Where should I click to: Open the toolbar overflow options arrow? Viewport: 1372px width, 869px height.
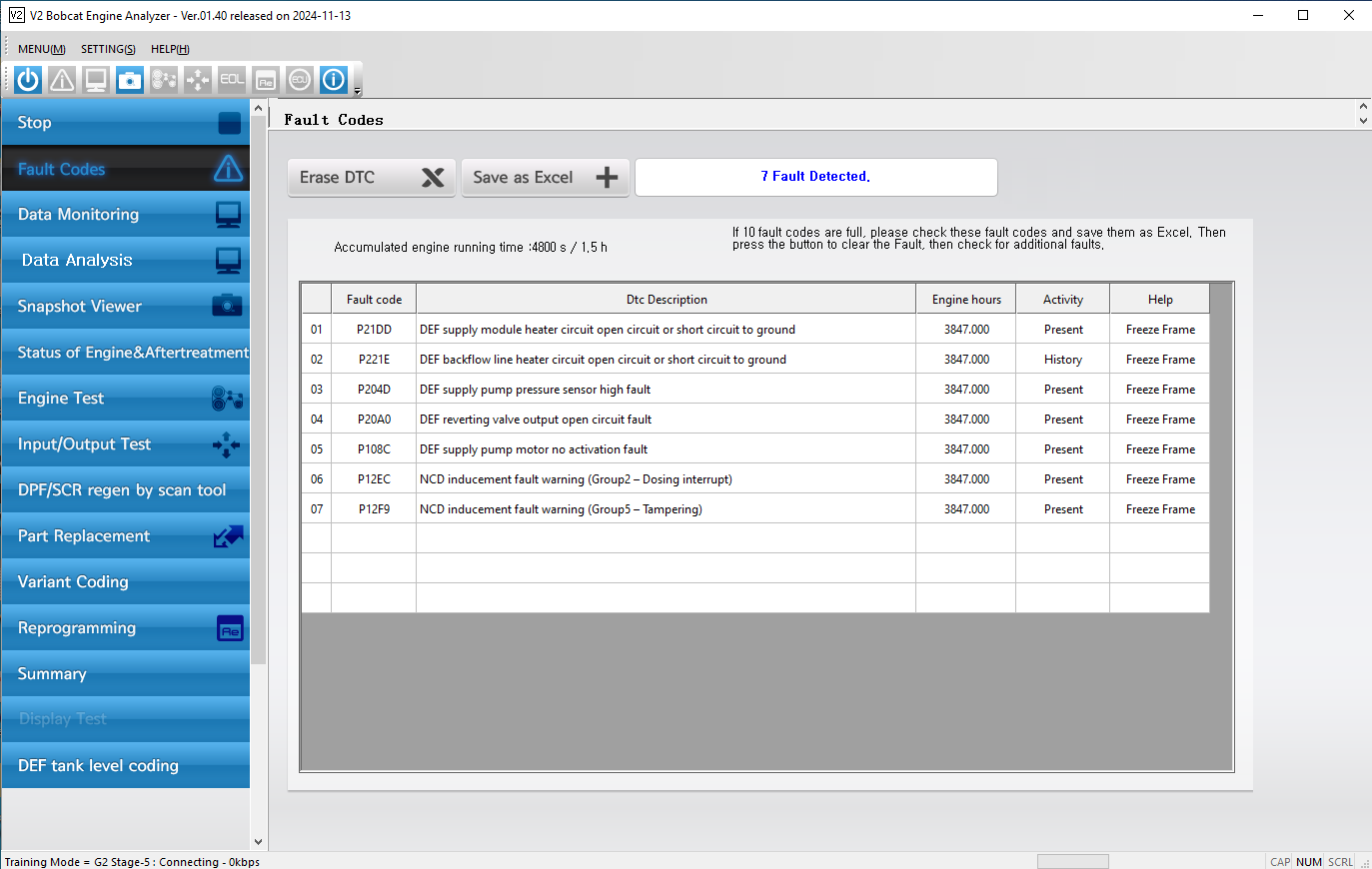358,91
